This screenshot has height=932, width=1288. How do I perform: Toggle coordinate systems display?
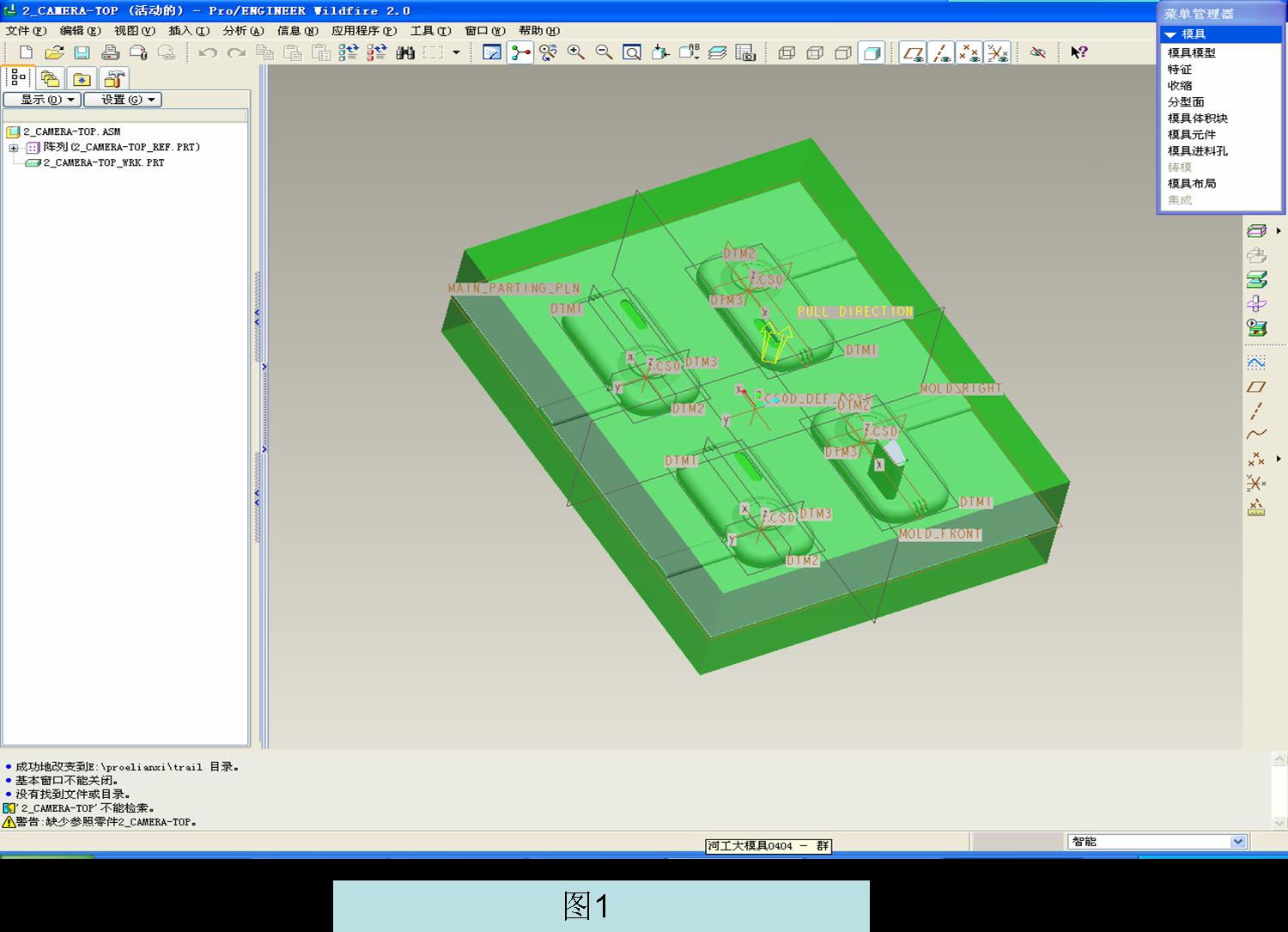[x=997, y=52]
